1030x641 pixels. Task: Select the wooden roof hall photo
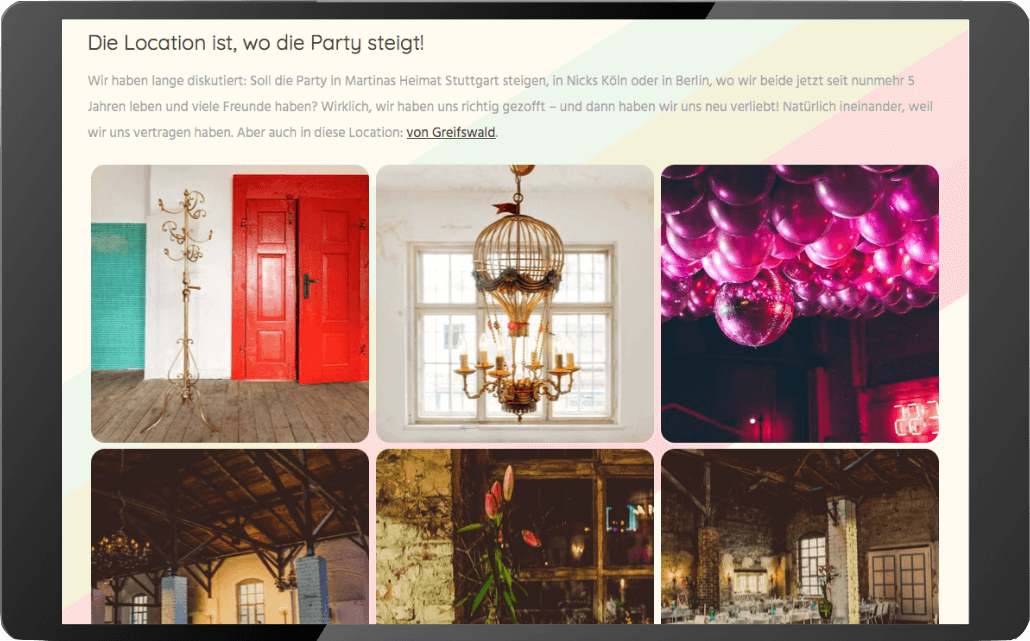230,537
